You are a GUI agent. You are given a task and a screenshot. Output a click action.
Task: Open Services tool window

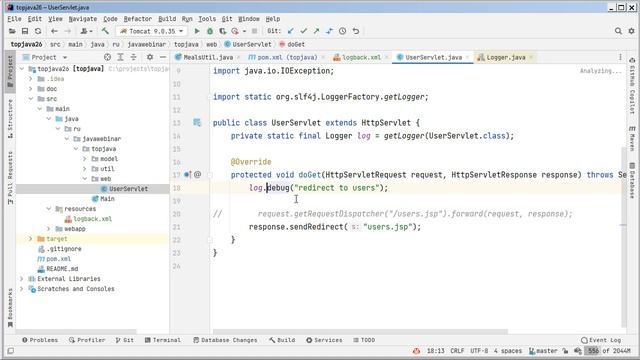(x=324, y=340)
